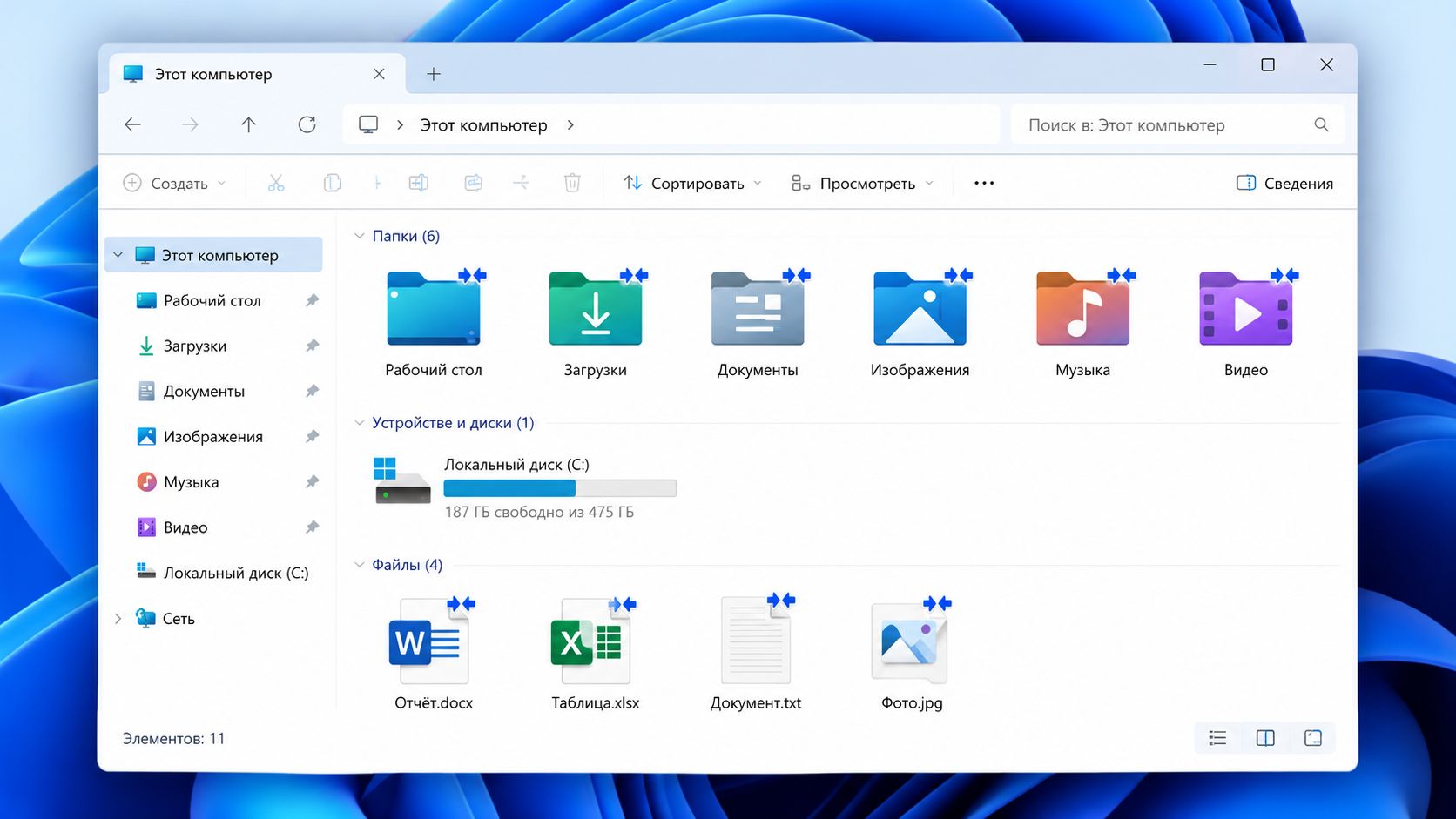Click the Cut scissors icon in toolbar
Viewport: 1456px width, 819px height.
(x=276, y=183)
